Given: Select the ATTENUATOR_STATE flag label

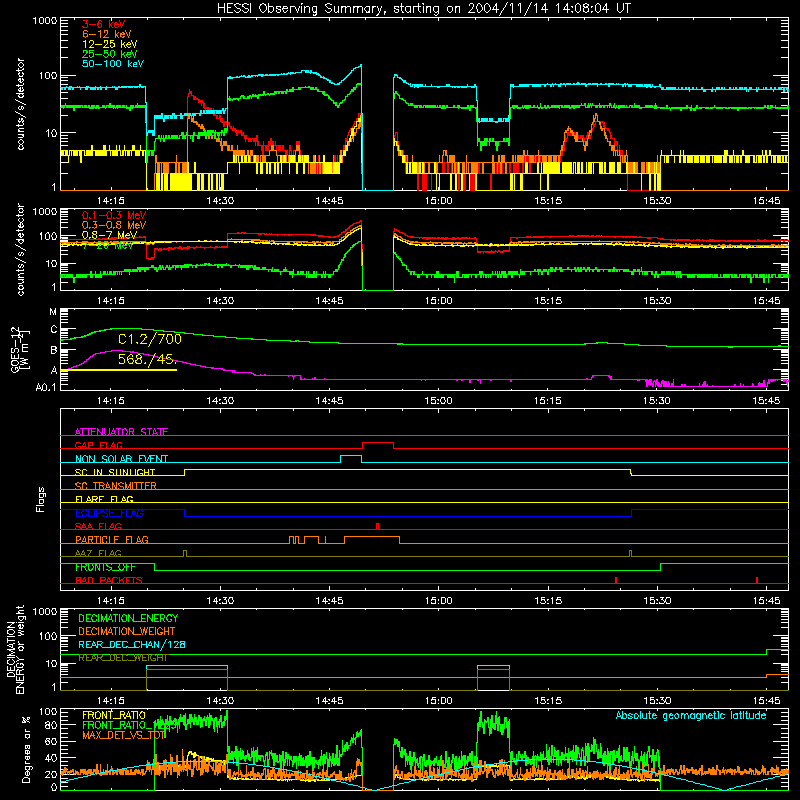Looking at the screenshot, I should pyautogui.click(x=121, y=432).
